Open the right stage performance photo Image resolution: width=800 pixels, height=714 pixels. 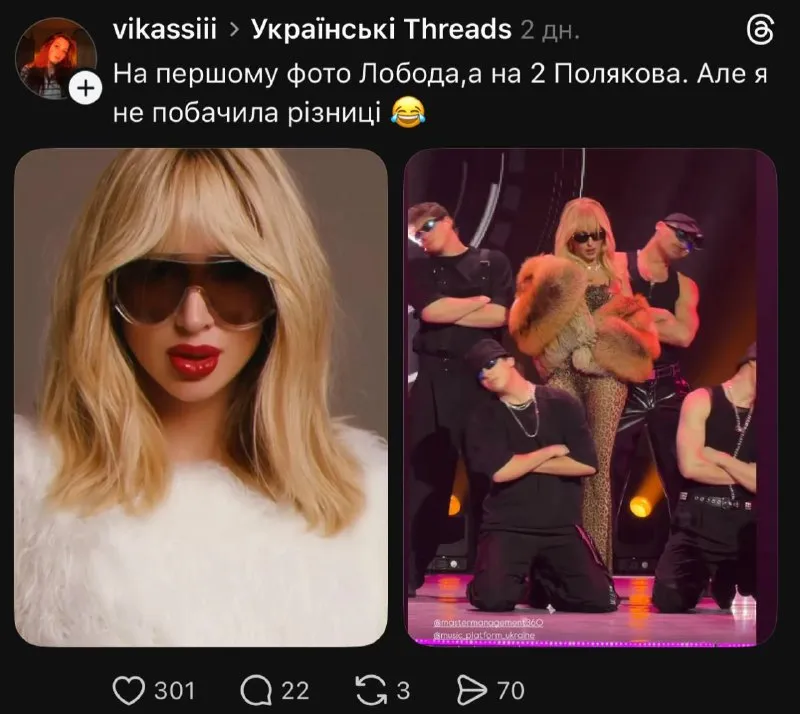pyautogui.click(x=589, y=397)
